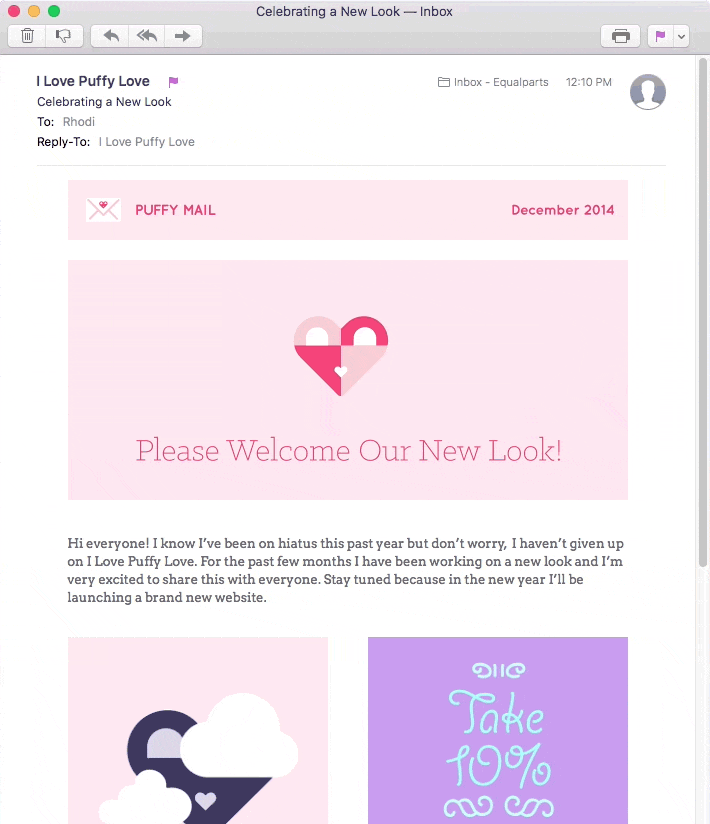Print the message
This screenshot has width=710, height=824.
tap(620, 36)
